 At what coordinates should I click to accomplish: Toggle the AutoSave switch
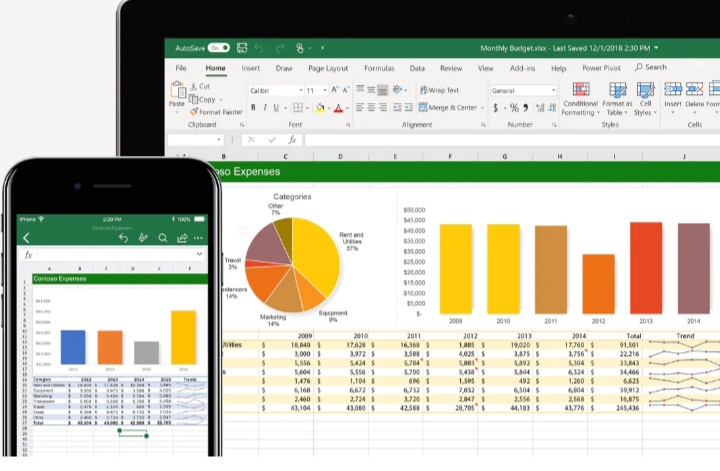(219, 48)
